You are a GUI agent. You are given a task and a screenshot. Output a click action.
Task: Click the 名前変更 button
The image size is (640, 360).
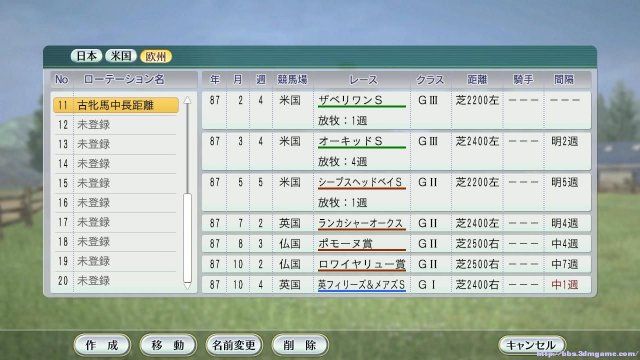234,345
